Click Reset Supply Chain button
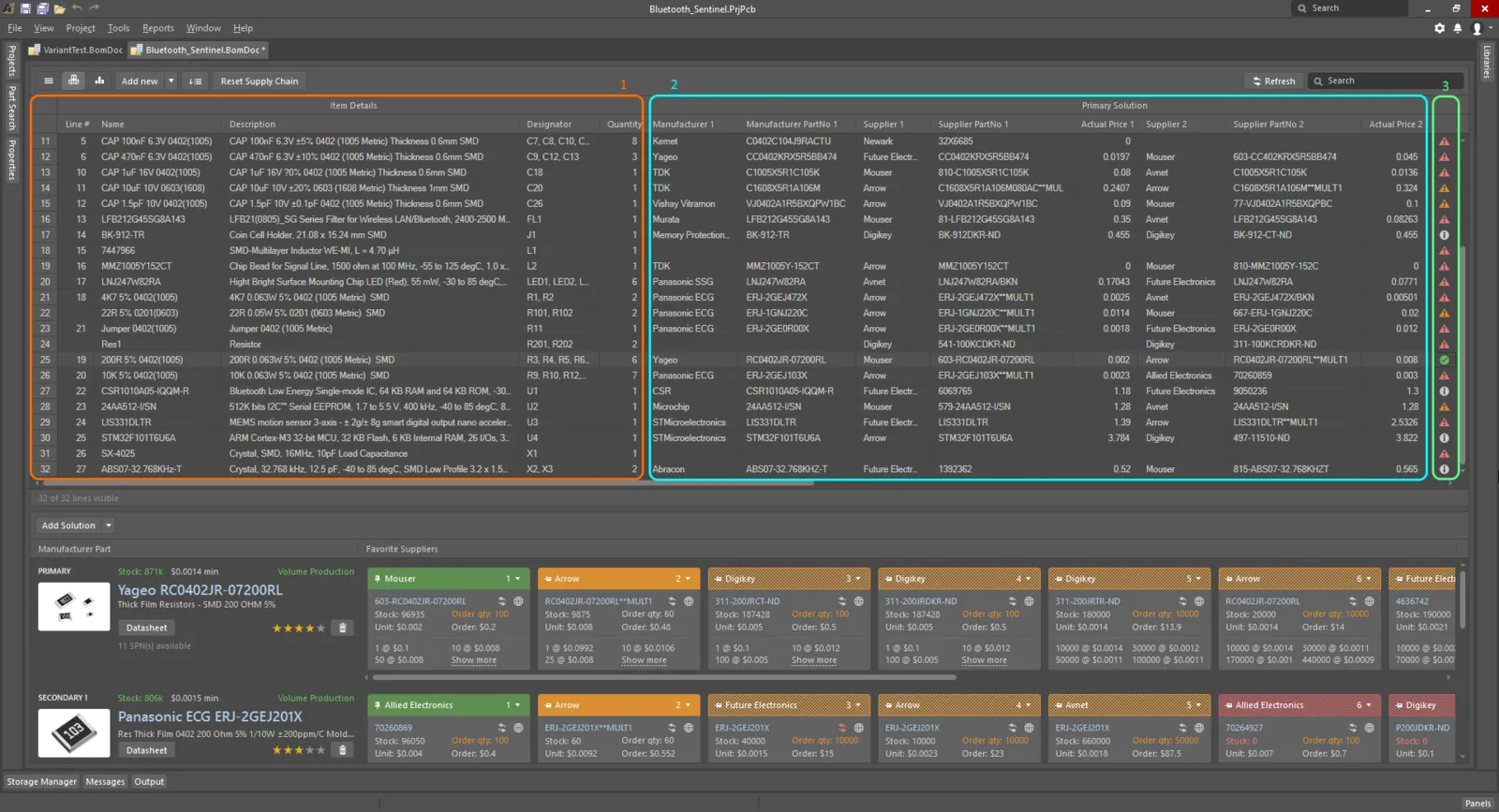 coord(260,81)
